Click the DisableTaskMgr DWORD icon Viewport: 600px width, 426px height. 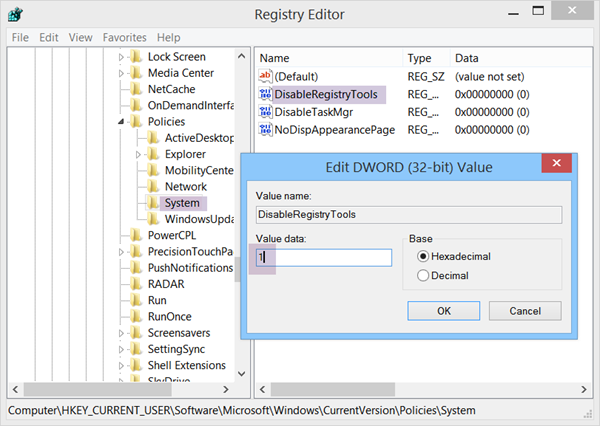point(265,112)
